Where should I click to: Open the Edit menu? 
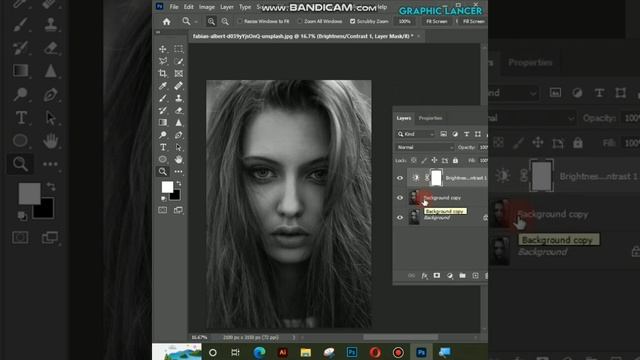(x=189, y=7)
